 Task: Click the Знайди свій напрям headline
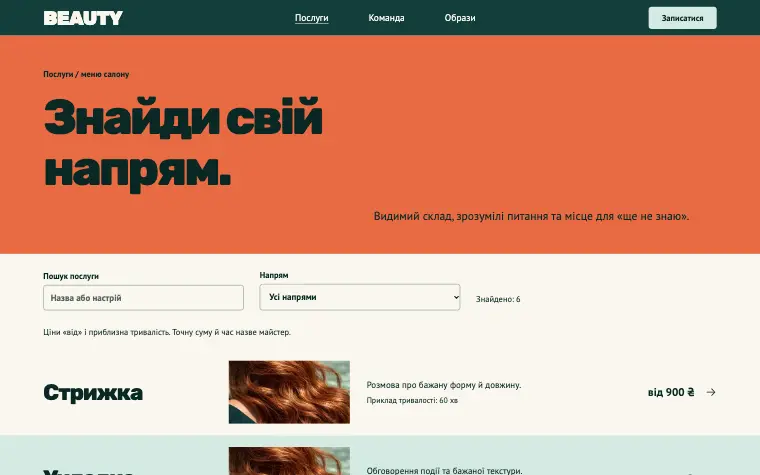[x=183, y=143]
